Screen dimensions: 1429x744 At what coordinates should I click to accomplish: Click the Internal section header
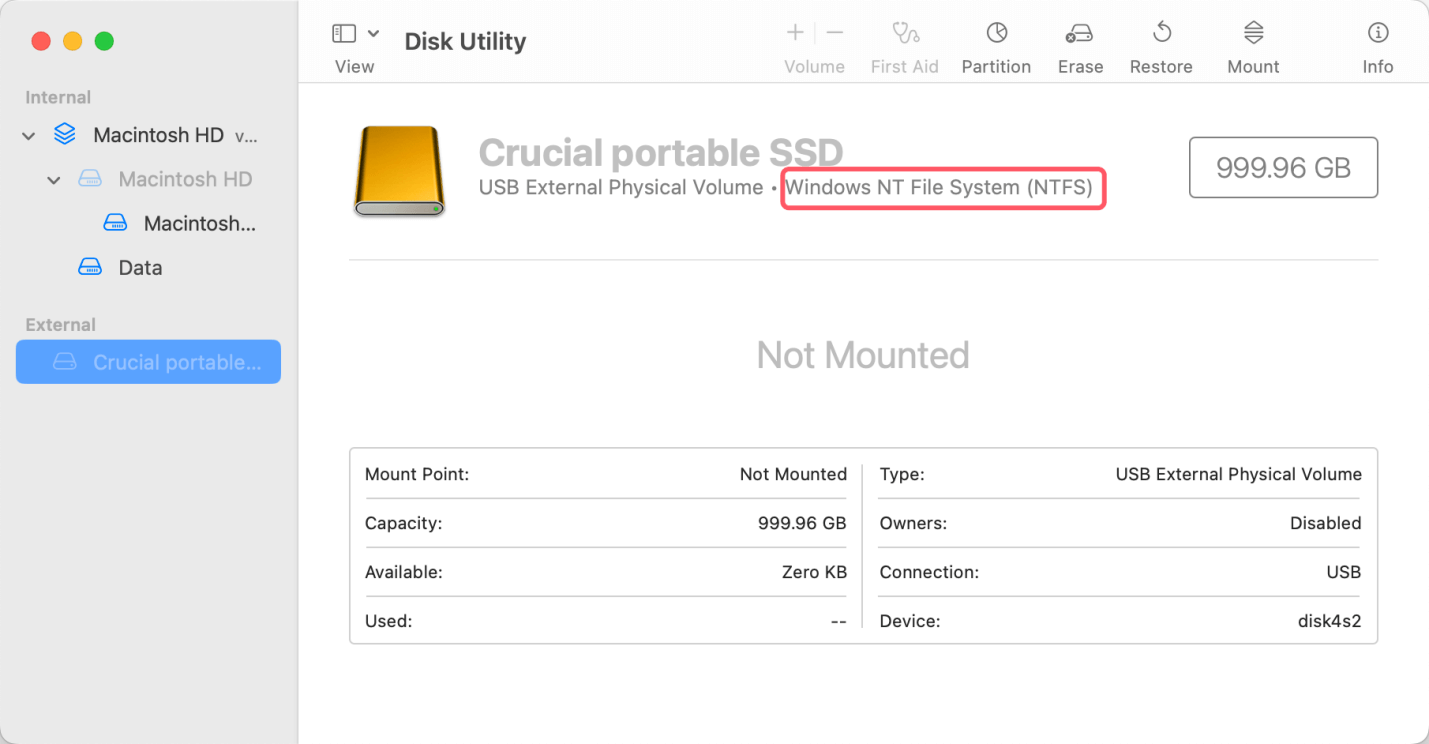coord(58,97)
